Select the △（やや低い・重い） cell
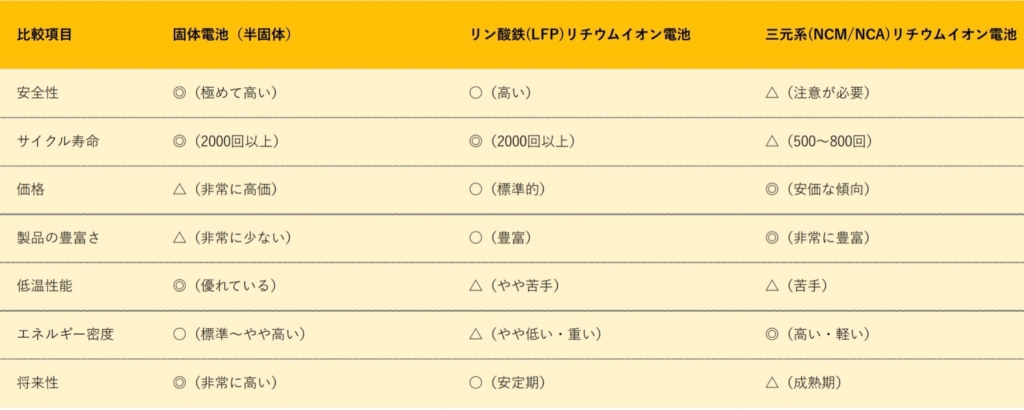This screenshot has width=1024, height=410. tap(536, 334)
